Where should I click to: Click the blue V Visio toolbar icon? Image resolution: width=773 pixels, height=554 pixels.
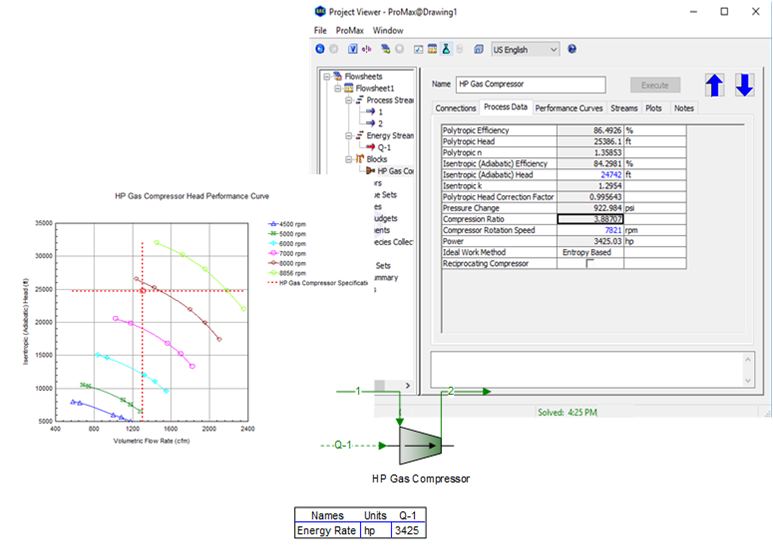[x=352, y=49]
